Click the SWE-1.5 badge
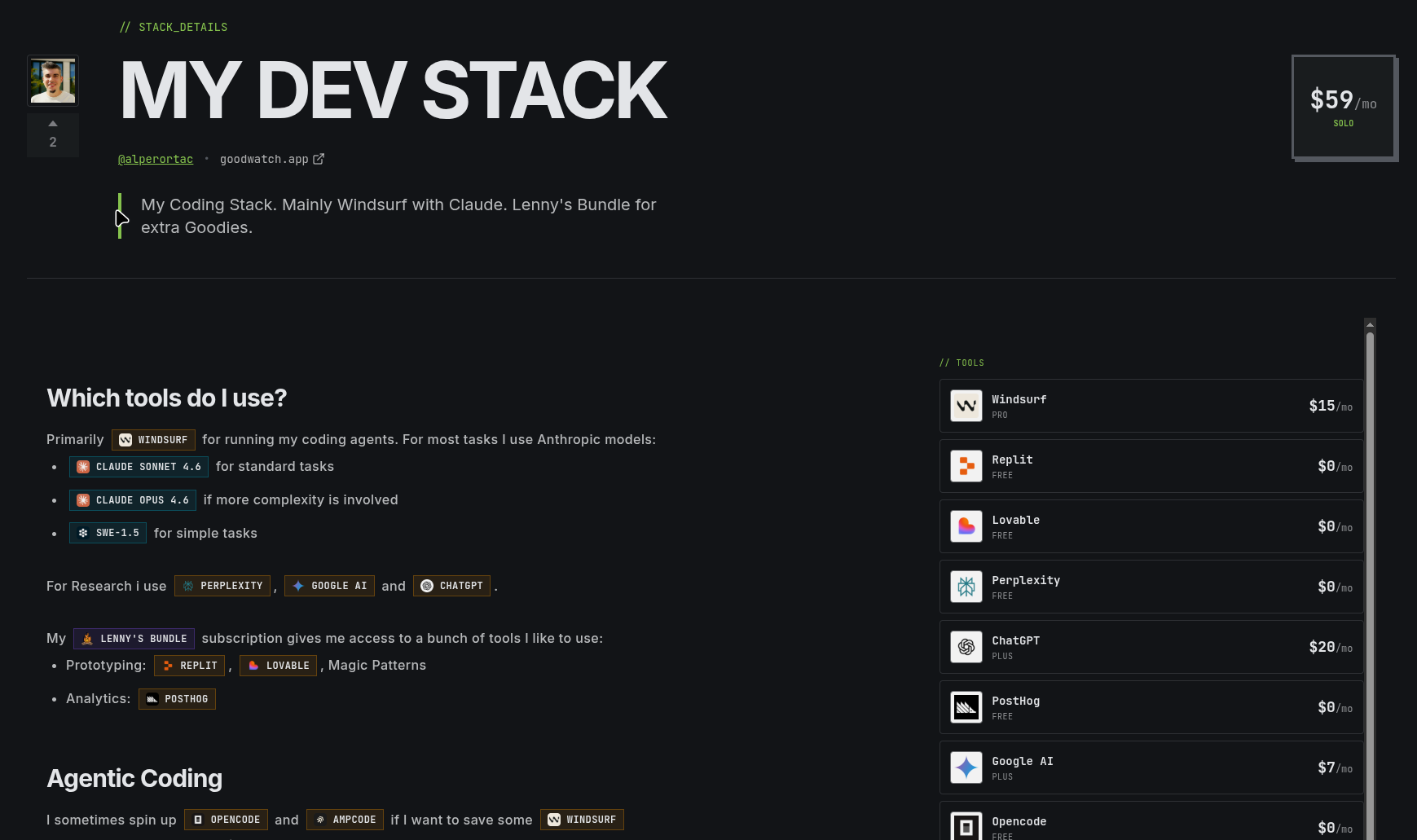 107,533
